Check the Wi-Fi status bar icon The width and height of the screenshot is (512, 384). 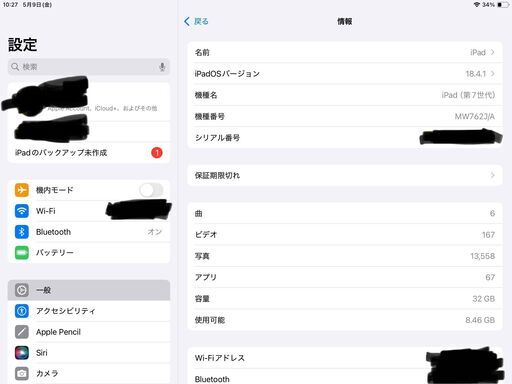[x=477, y=5]
